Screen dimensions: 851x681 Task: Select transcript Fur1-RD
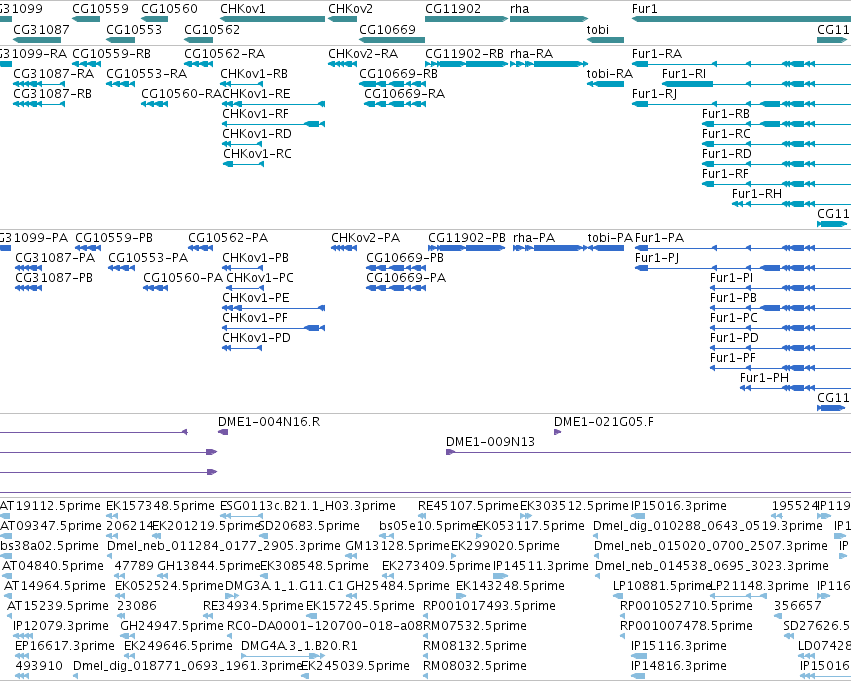(x=727, y=154)
